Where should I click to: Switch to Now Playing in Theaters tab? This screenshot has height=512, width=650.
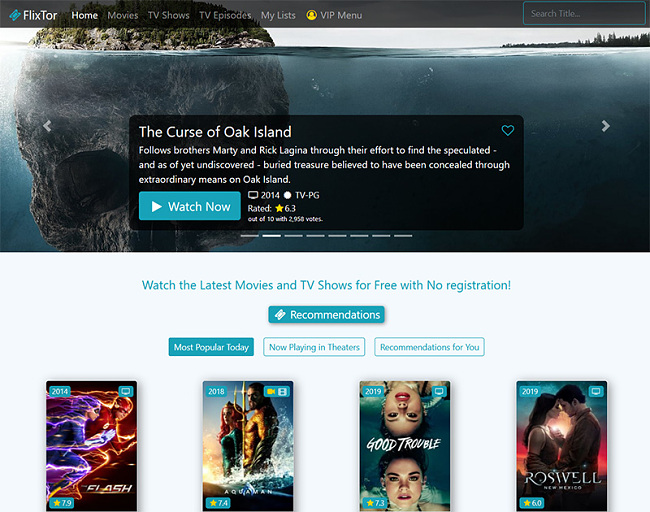[x=314, y=347]
